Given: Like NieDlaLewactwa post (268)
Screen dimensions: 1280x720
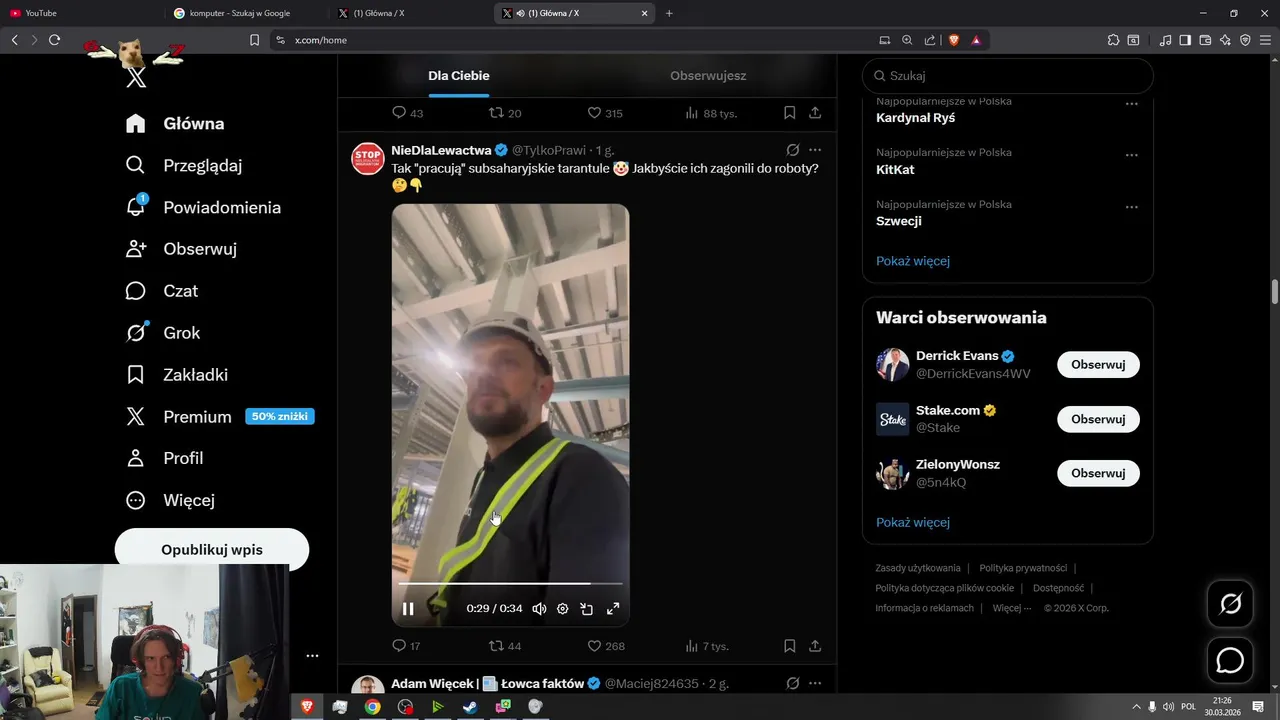Looking at the screenshot, I should [x=606, y=646].
